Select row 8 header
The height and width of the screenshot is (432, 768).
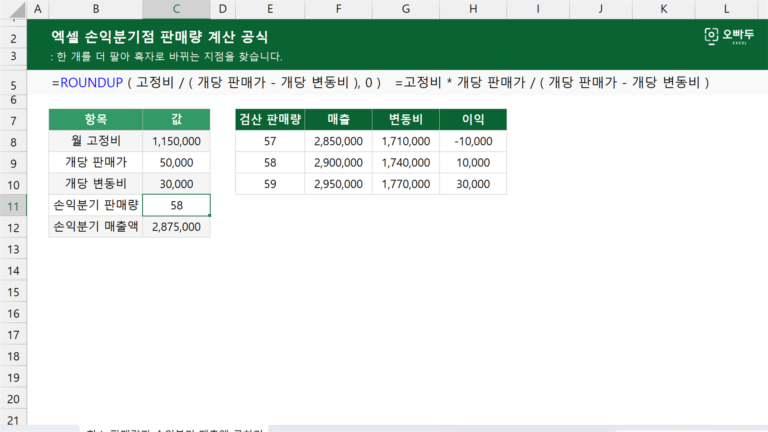pos(13,142)
